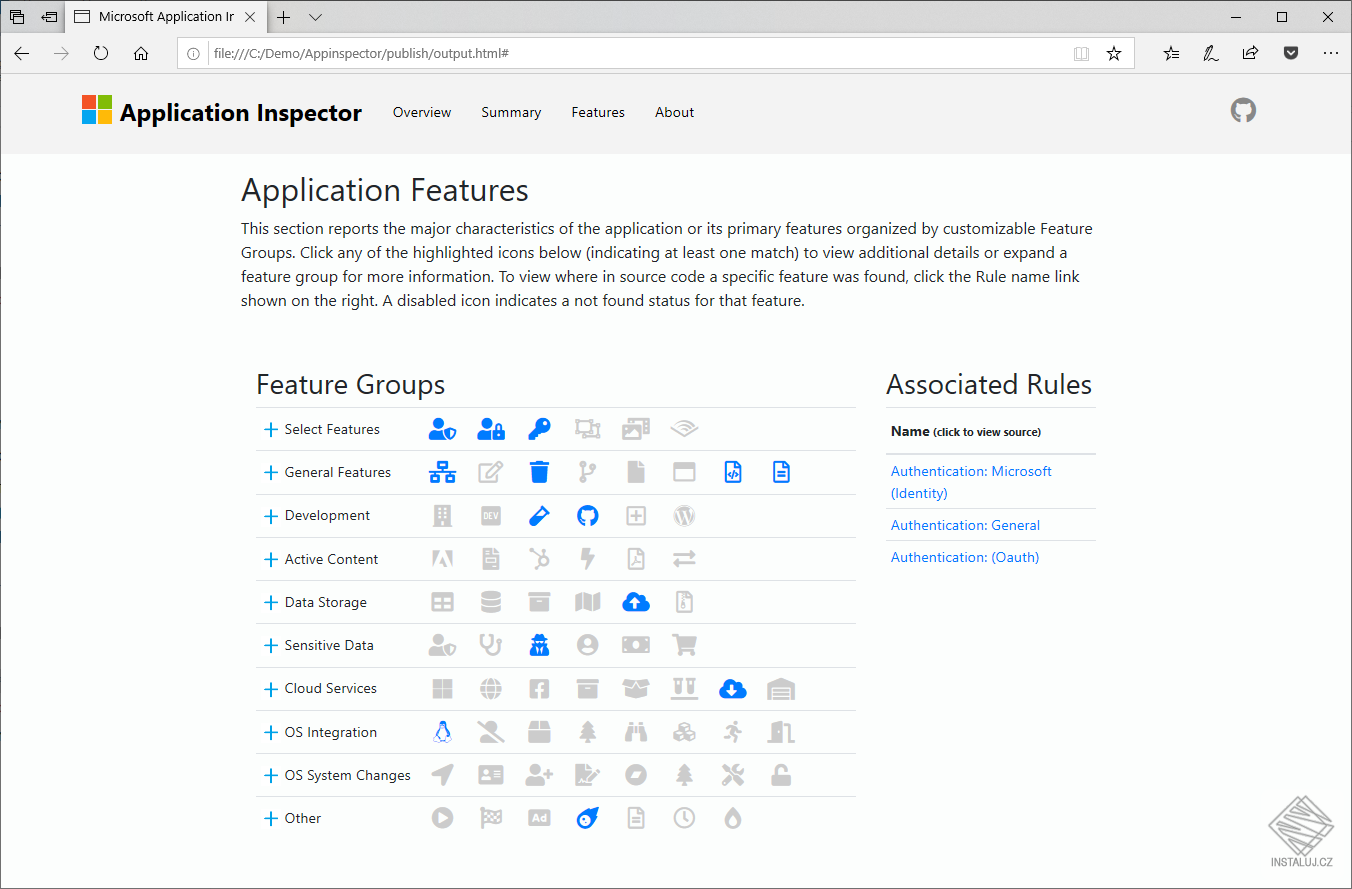The width and height of the screenshot is (1352, 889).
Task: Expand the Data Storage group
Action: (x=270, y=603)
